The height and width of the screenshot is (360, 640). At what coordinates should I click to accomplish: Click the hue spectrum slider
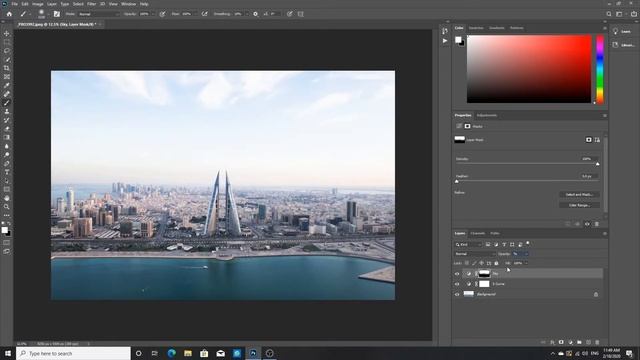600,69
